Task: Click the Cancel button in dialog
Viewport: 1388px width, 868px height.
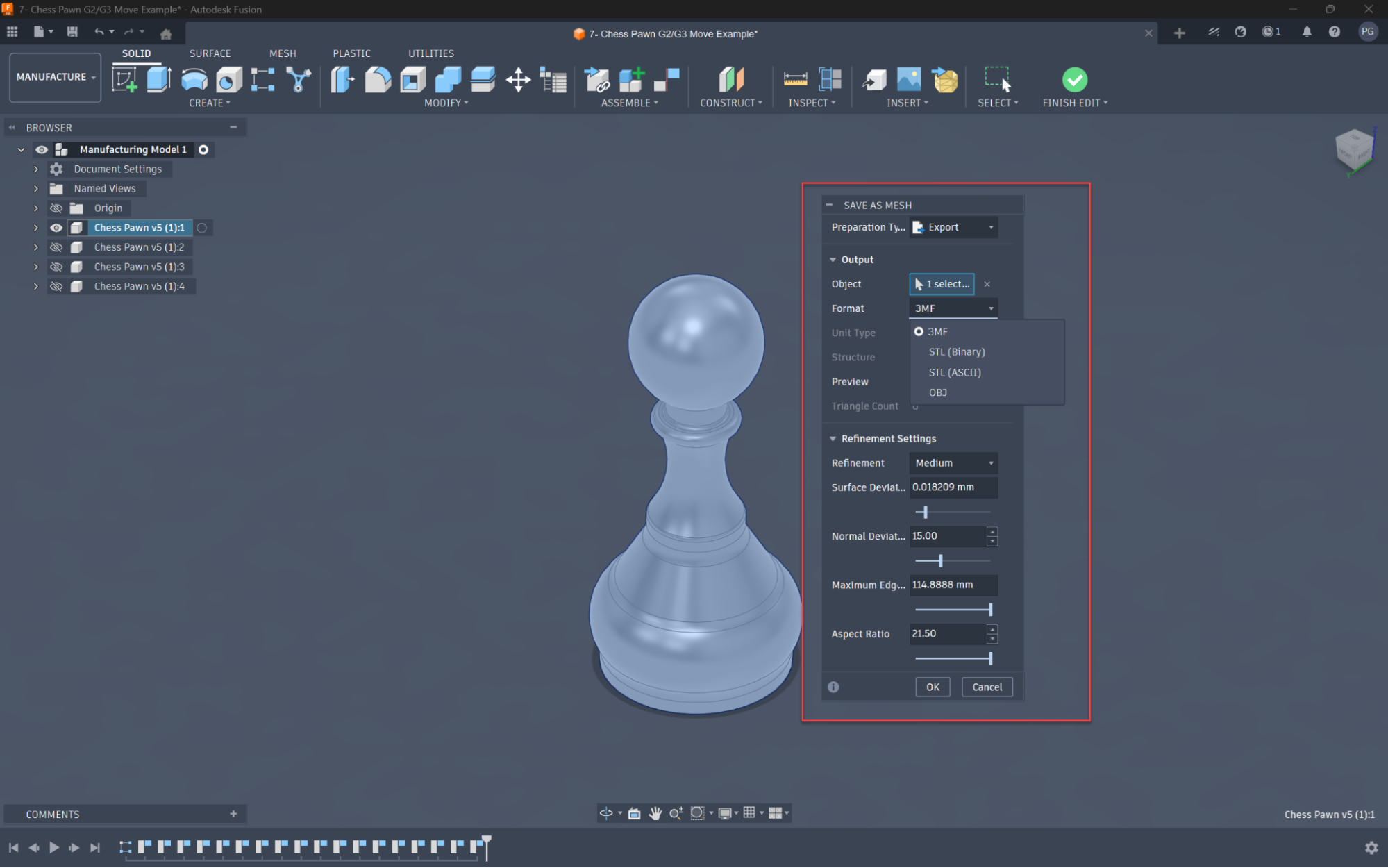Action: [987, 687]
